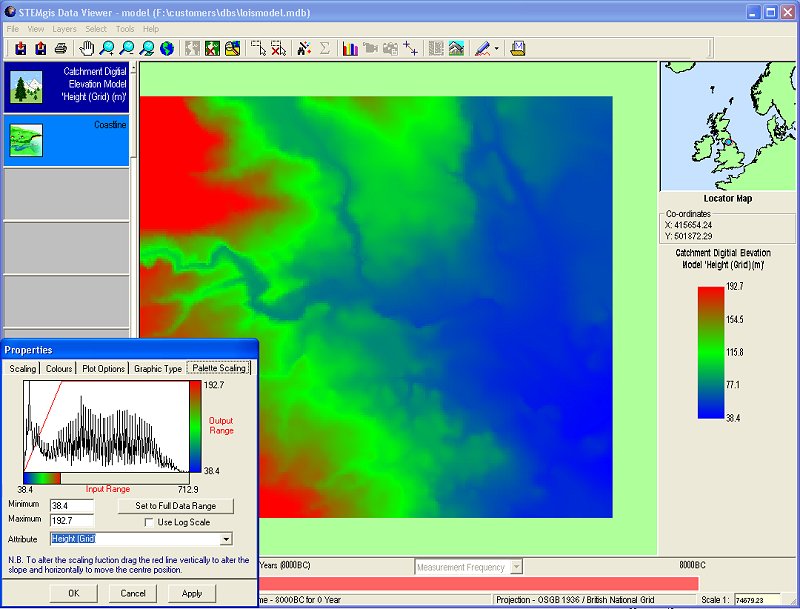Activate the rectangle selection tool
Viewport: 800px width, 609px height.
pyautogui.click(x=258, y=48)
